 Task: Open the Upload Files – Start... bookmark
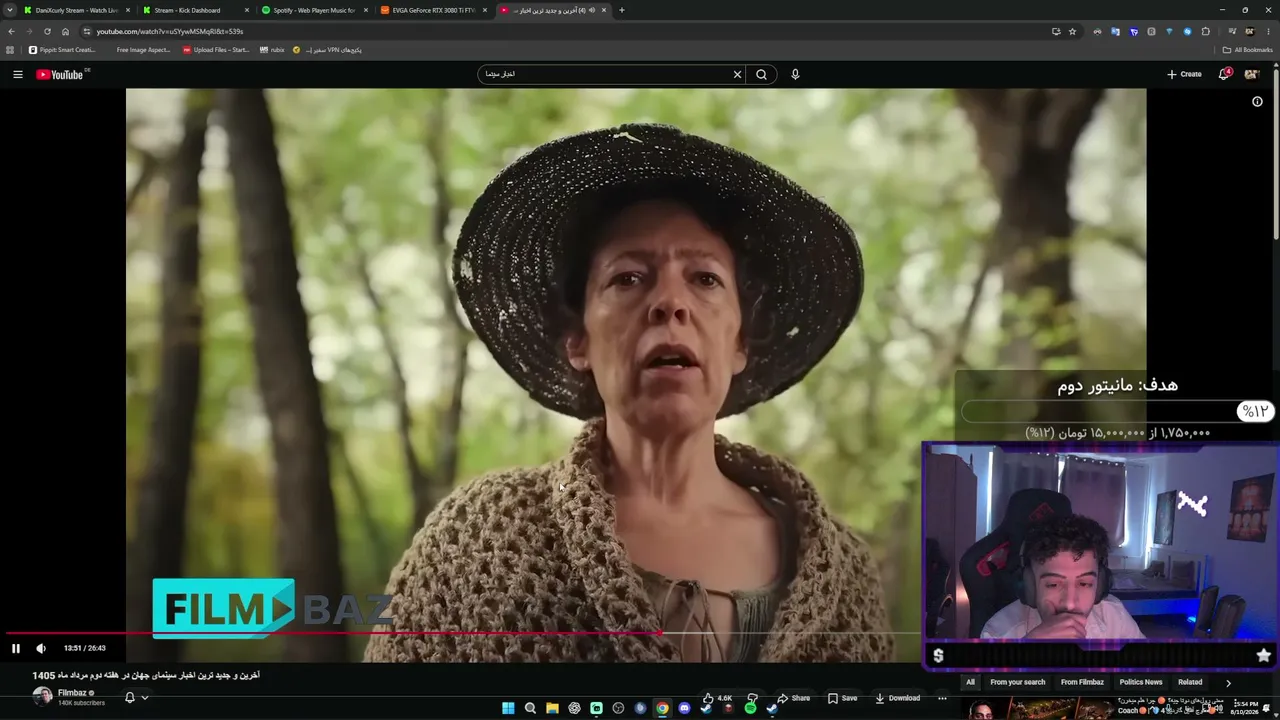click(216, 50)
